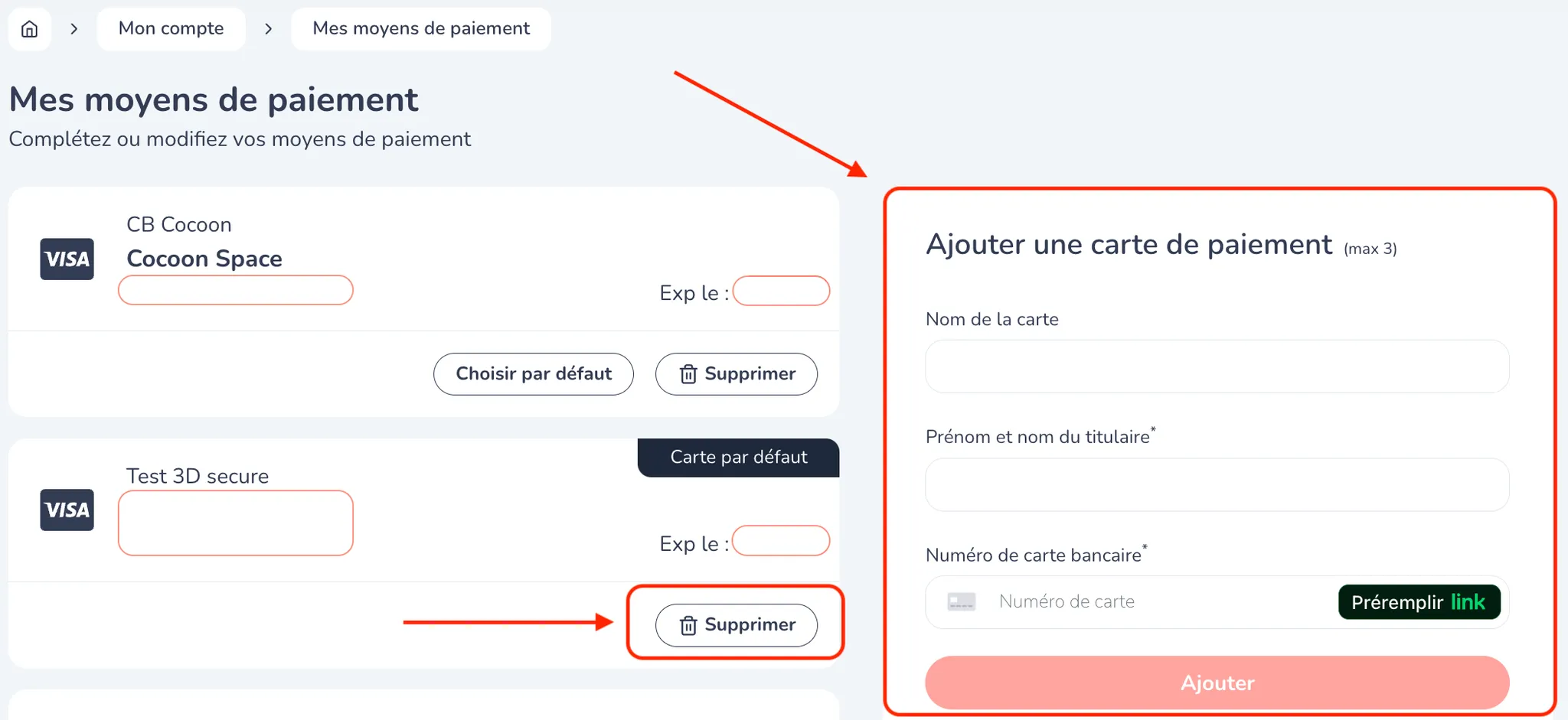Click the Préremplir link button

point(1418,602)
